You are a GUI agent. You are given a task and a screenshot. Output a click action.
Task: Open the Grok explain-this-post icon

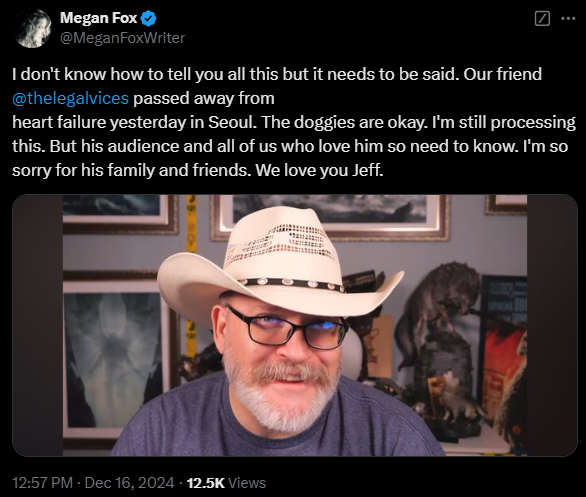[x=542, y=18]
